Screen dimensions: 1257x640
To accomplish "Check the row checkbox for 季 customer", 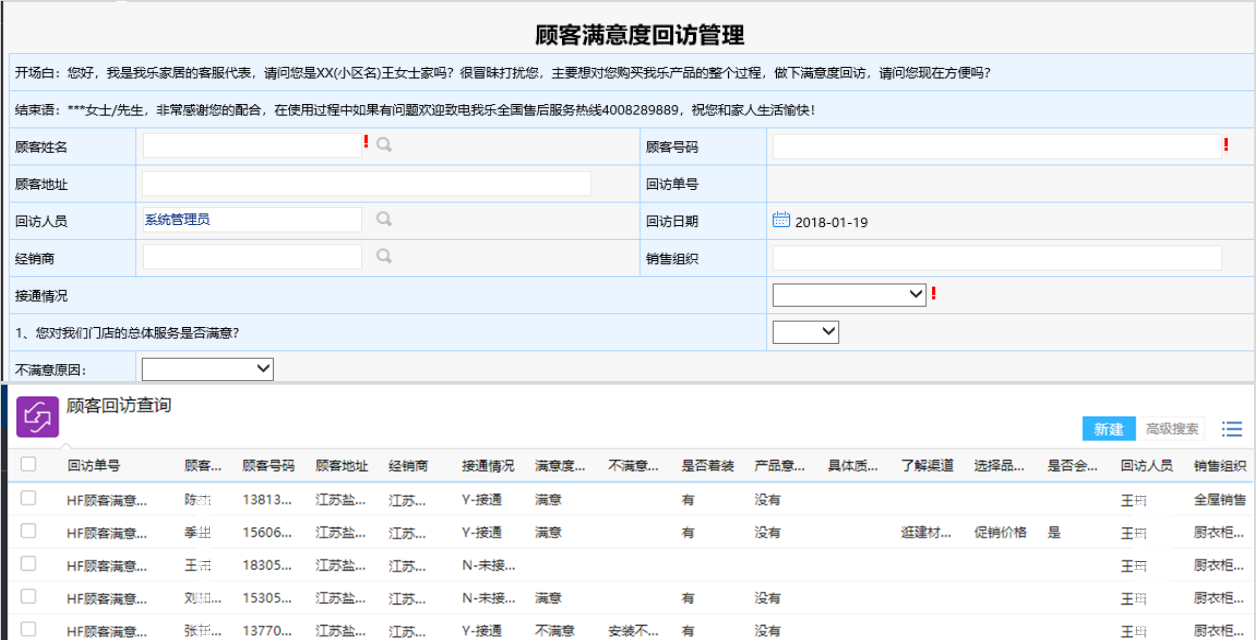I will click(x=28, y=531).
